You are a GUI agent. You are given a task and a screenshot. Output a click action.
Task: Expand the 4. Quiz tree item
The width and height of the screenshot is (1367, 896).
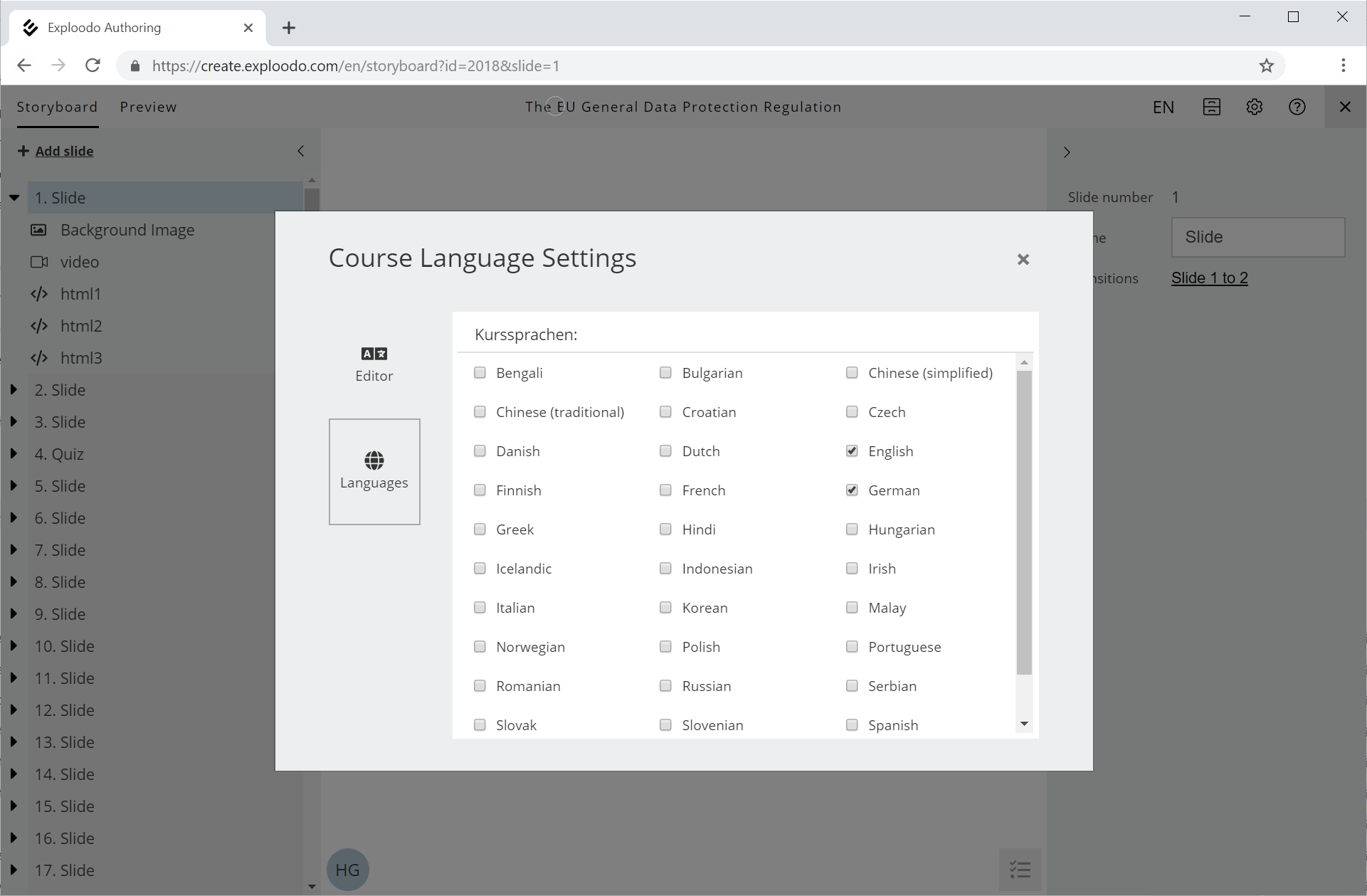point(14,454)
